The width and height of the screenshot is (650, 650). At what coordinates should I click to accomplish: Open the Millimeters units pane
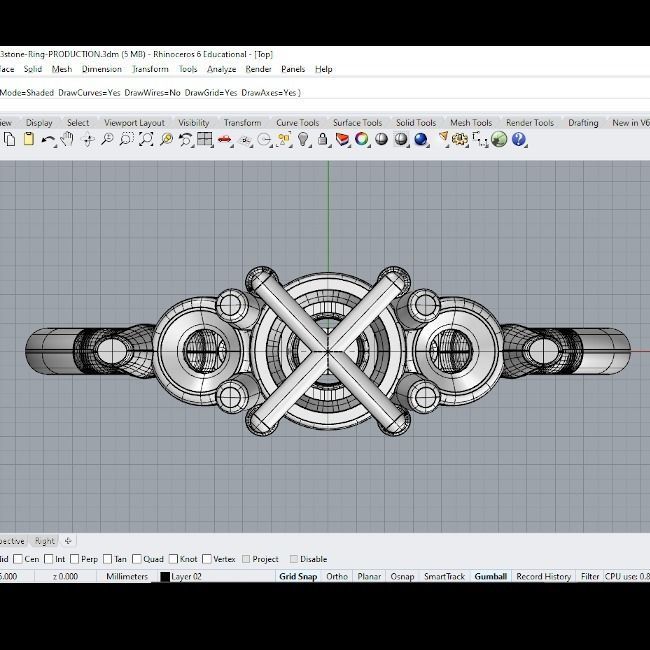click(127, 577)
